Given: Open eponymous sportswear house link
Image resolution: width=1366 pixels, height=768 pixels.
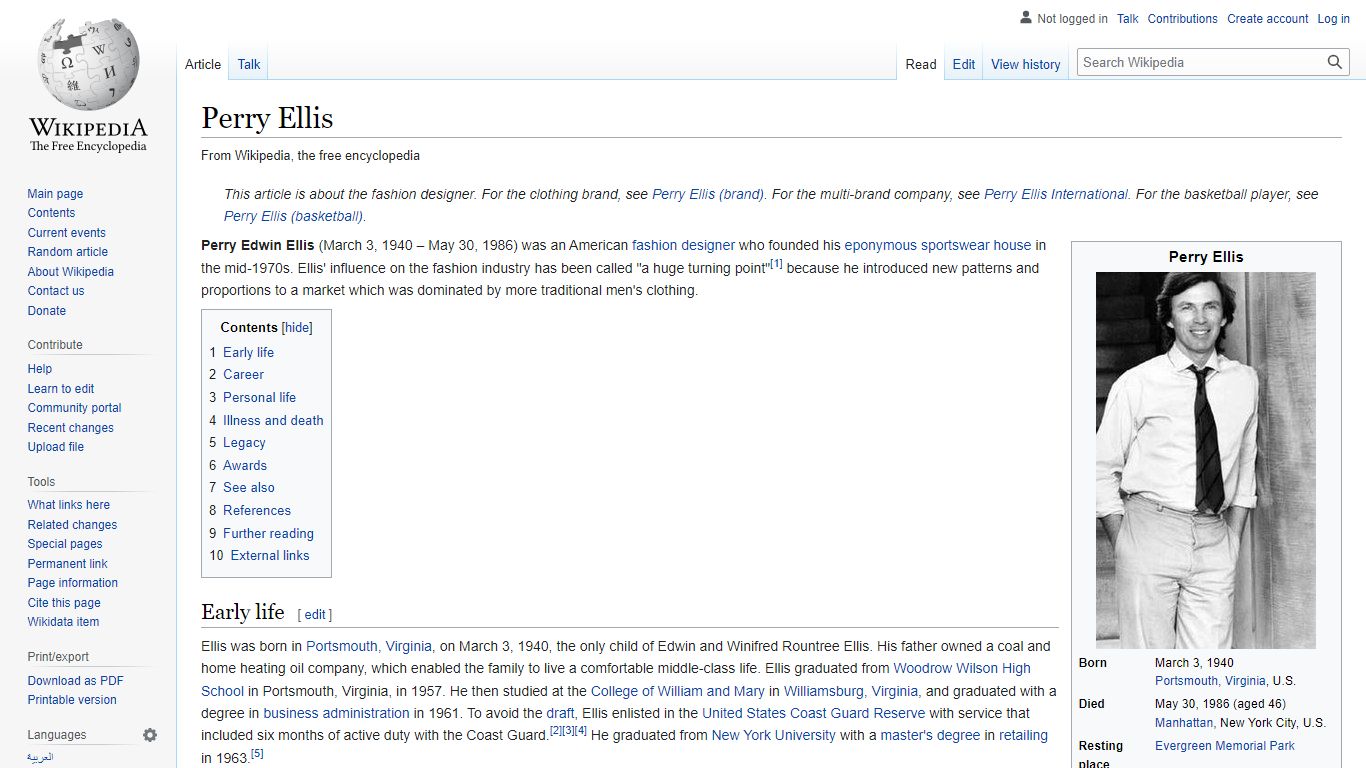Looking at the screenshot, I should click(937, 245).
